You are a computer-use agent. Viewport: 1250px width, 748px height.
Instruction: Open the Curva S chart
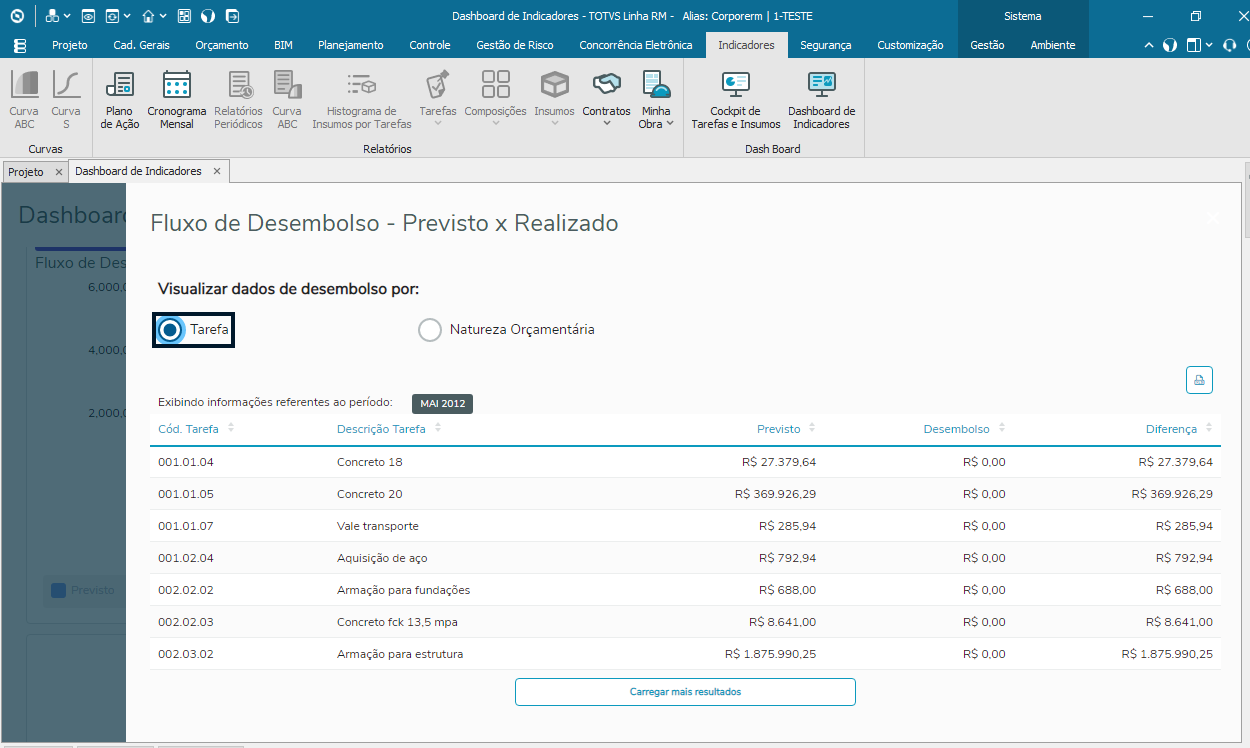[66, 100]
